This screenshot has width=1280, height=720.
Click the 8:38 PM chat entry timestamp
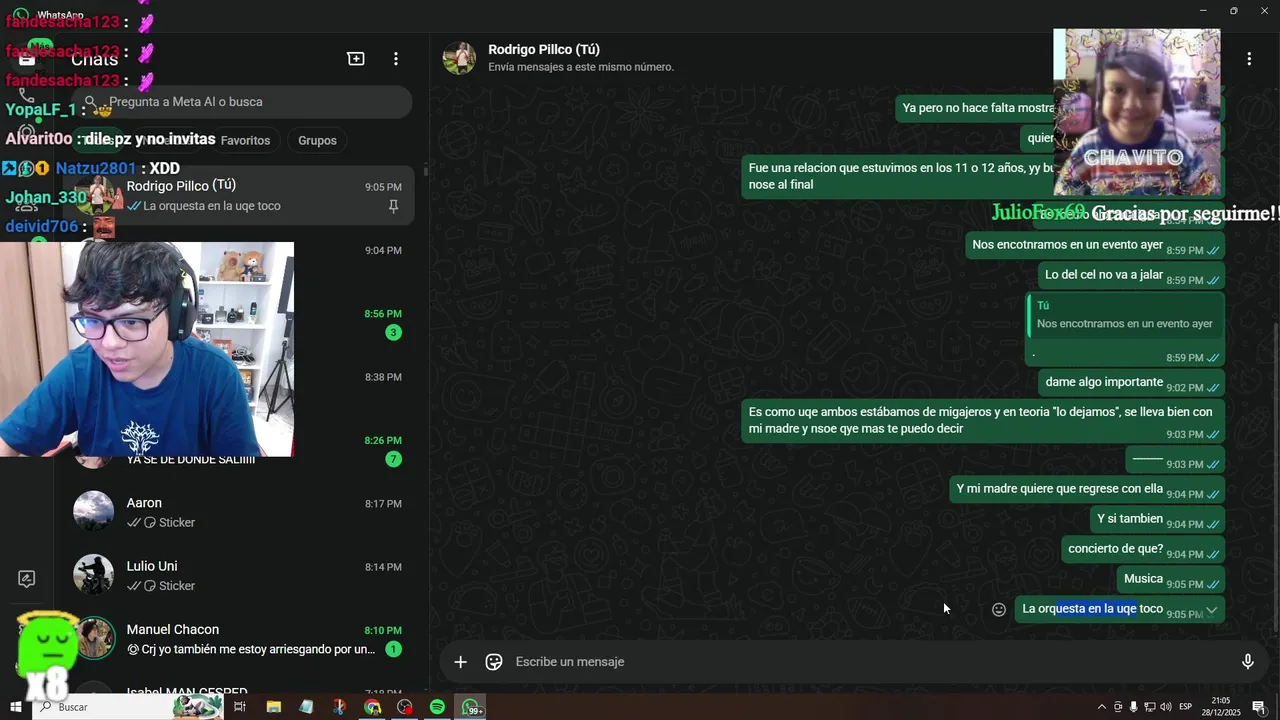point(383,377)
